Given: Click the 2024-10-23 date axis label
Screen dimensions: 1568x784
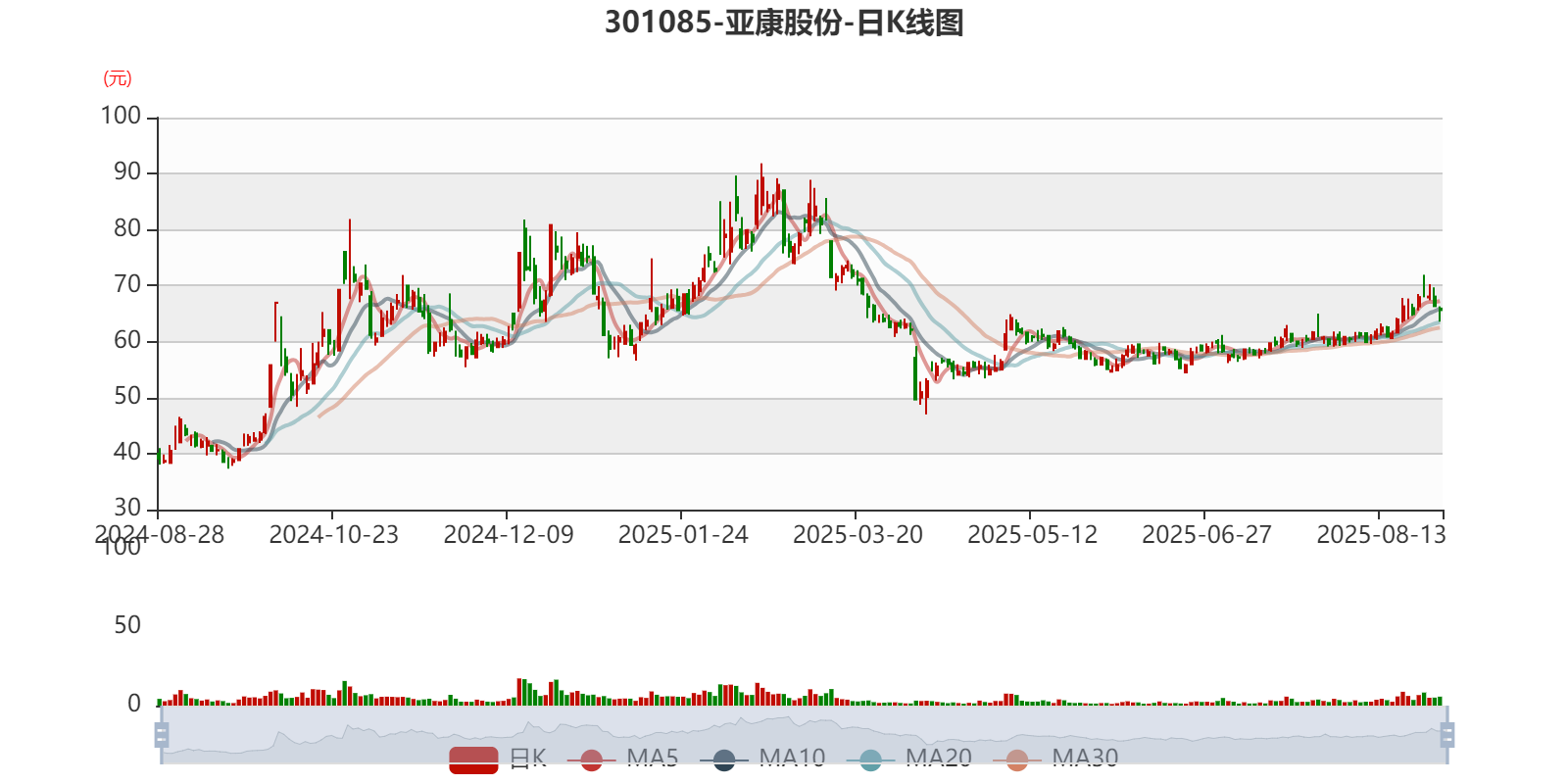Looking at the screenshot, I should pos(334,534).
